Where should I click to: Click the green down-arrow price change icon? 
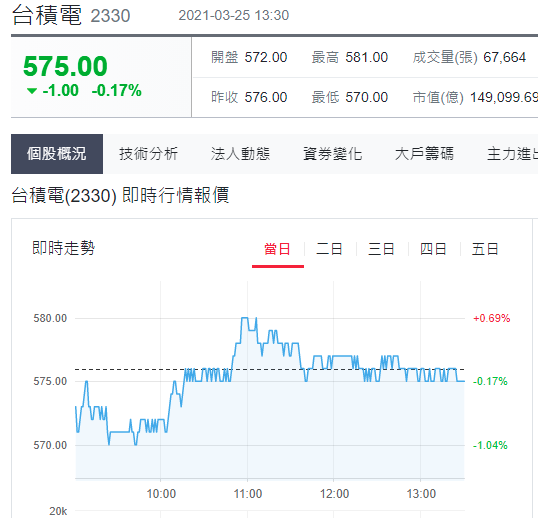32,91
